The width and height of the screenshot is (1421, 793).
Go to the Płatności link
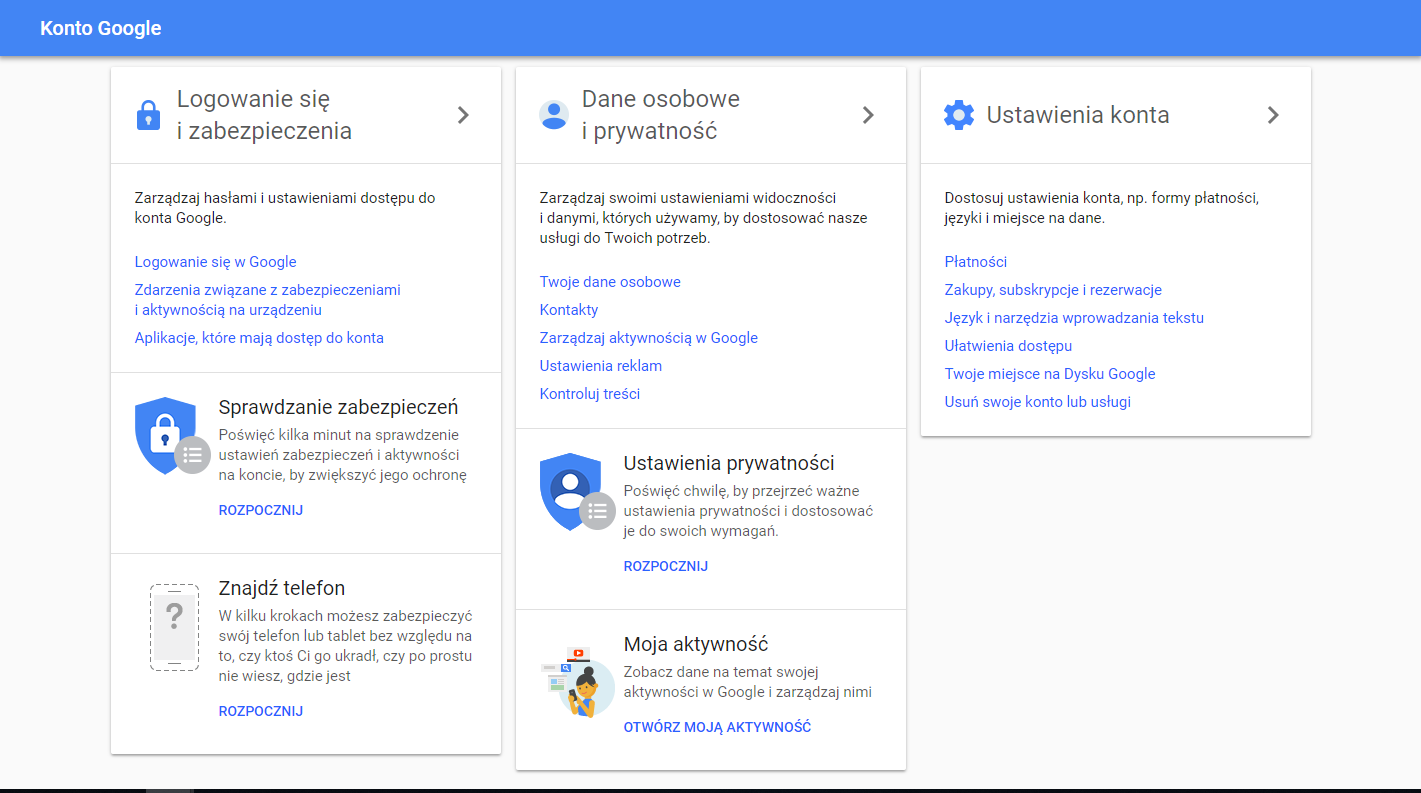(975, 262)
